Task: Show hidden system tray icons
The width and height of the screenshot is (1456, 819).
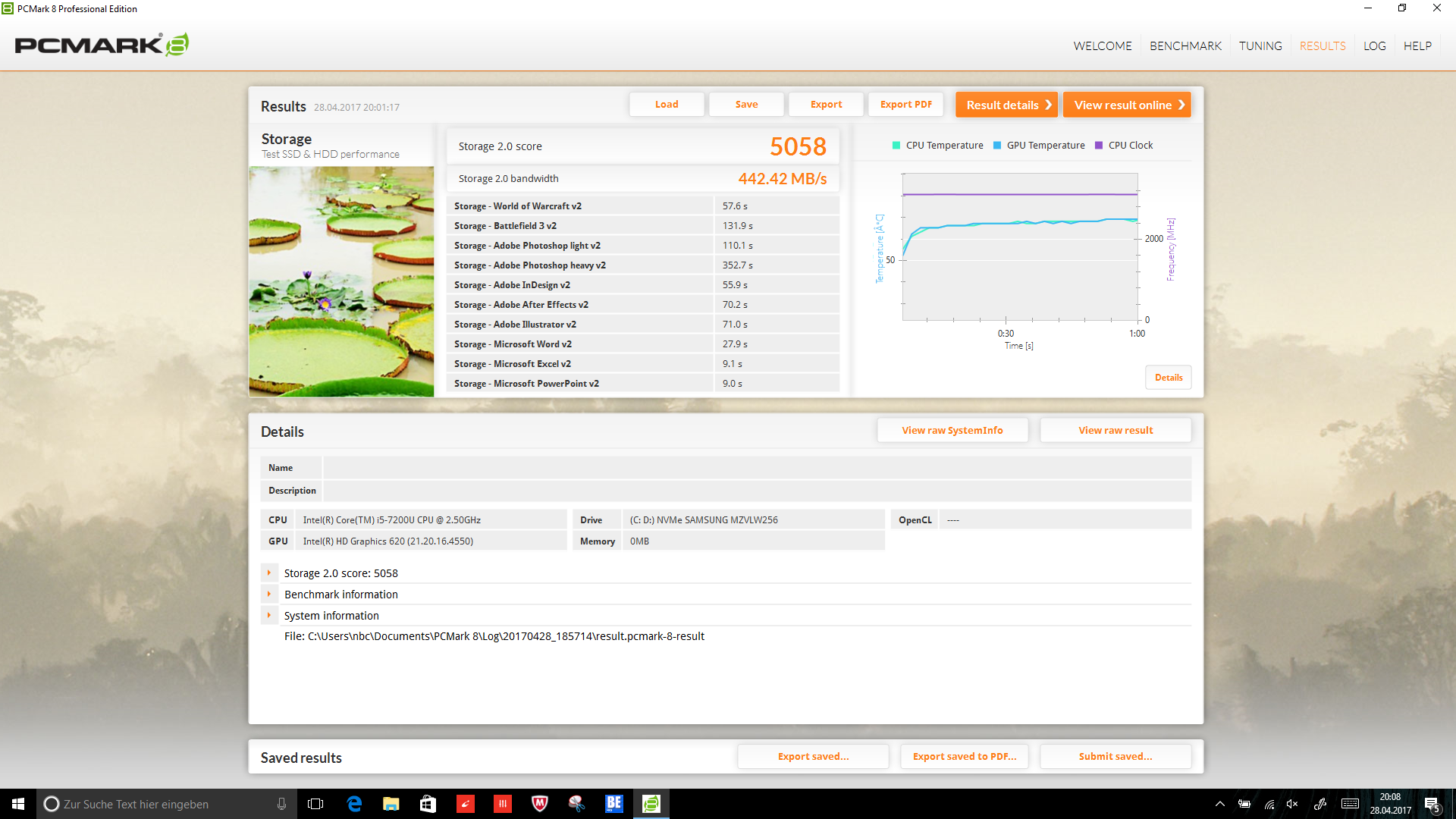Action: point(1219,804)
